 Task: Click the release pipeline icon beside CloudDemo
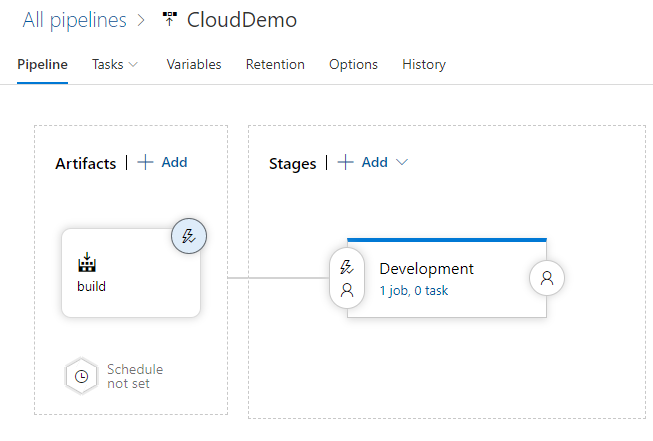click(169, 20)
